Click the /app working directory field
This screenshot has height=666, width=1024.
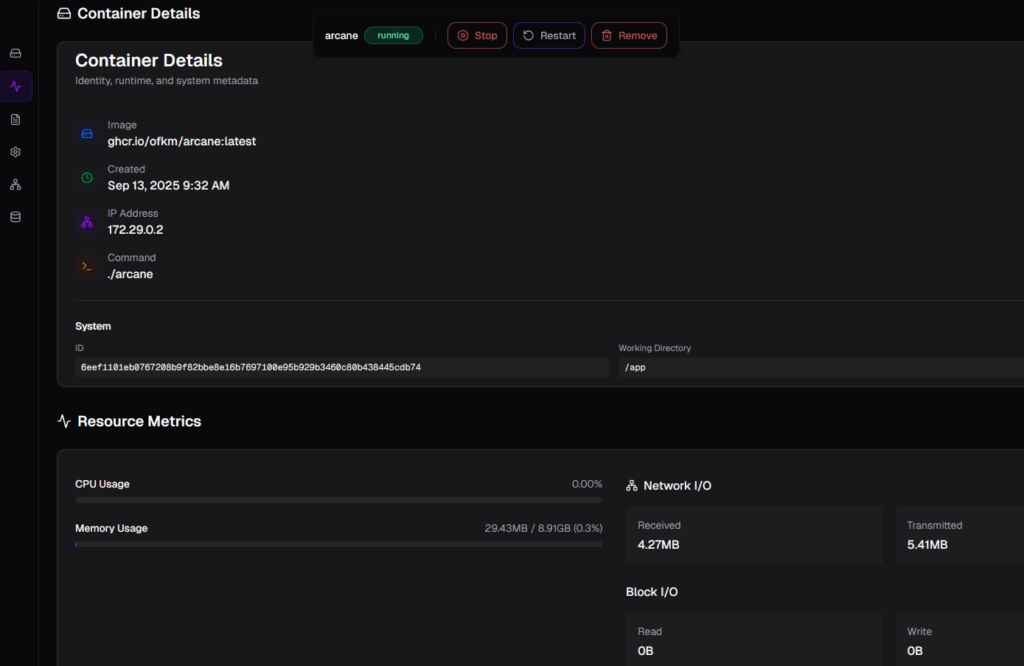click(x=821, y=367)
